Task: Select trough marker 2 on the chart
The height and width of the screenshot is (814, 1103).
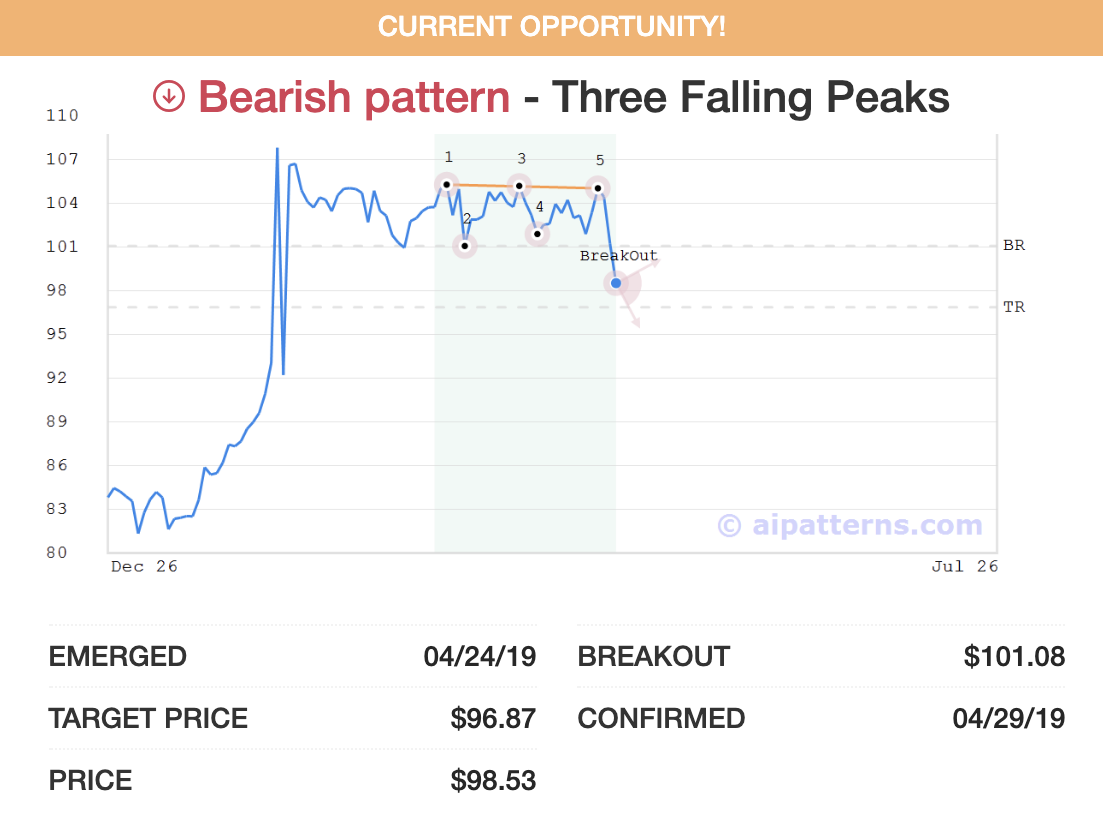Action: coord(465,245)
